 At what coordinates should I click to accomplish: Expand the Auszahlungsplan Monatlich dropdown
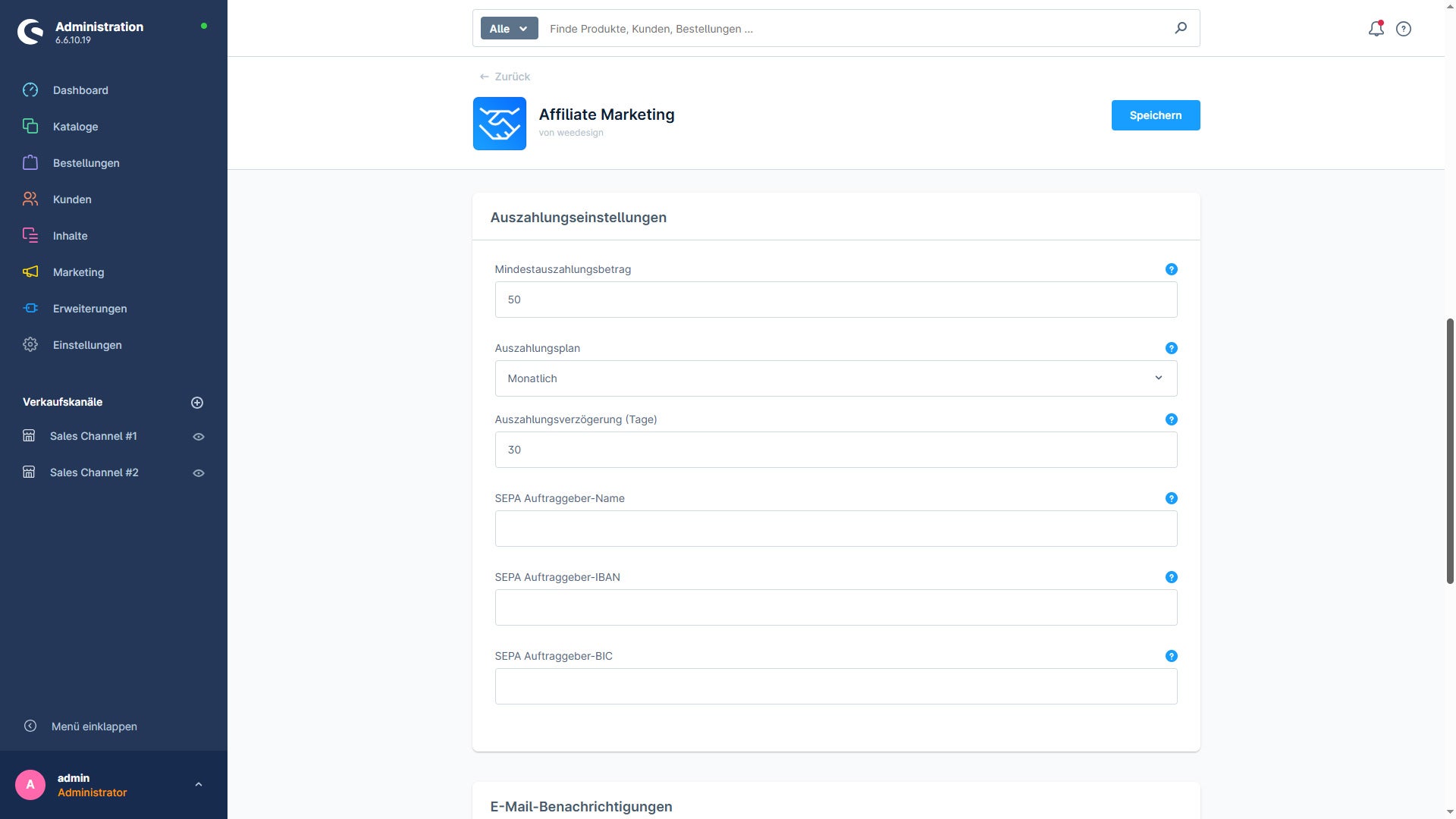[x=836, y=378]
